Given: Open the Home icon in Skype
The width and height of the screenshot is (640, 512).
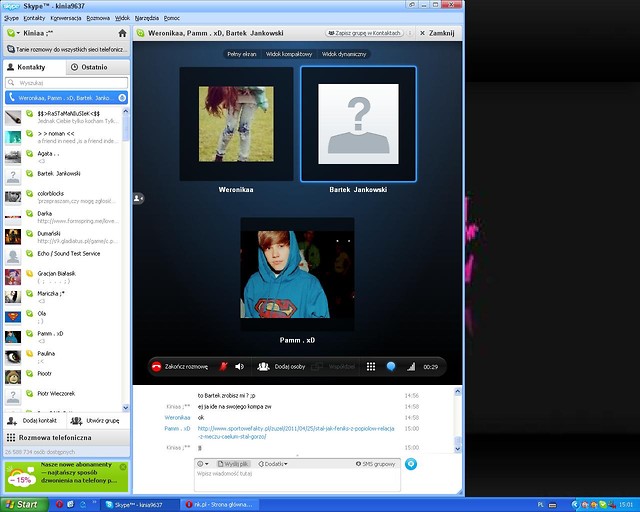Looking at the screenshot, I should tap(122, 33).
